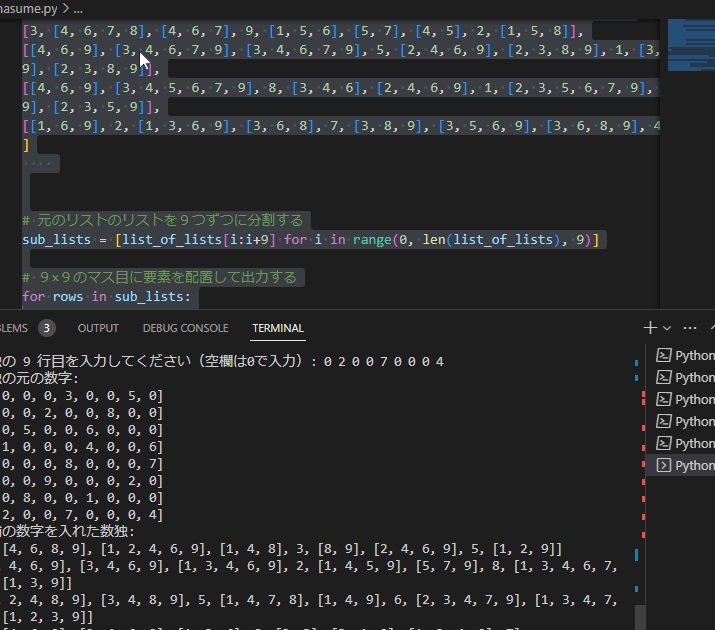
Task: Open the PROBLEMS tab
Action: [14, 328]
